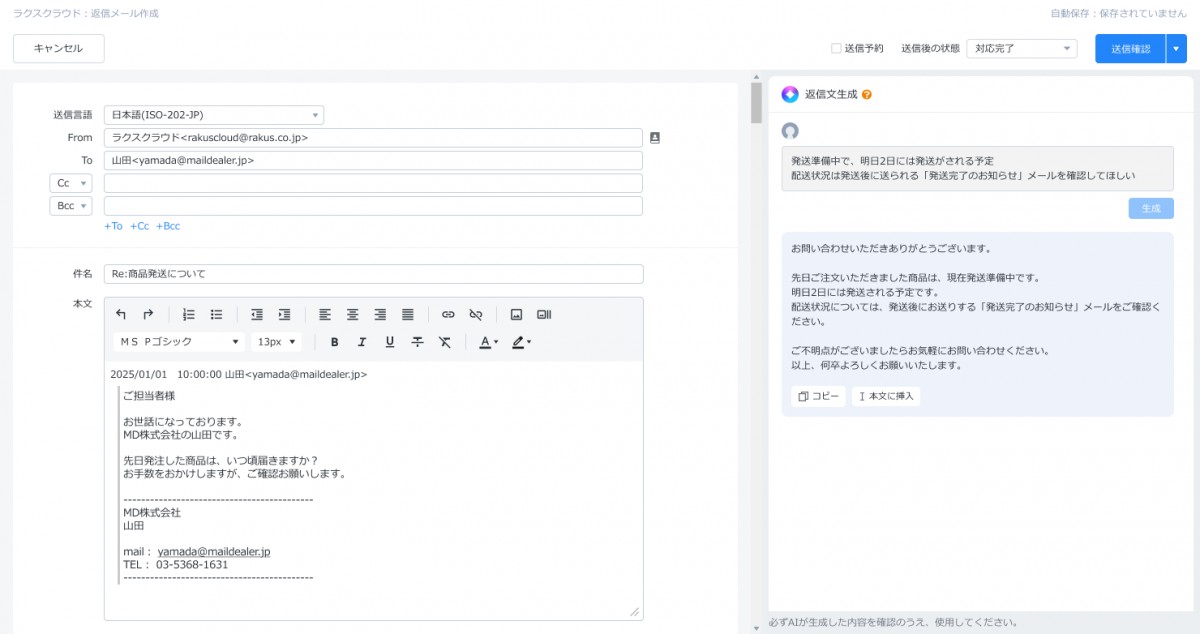1200x634 pixels.
Task: Expand the 送信後の状態 対応完了 dropdown
Action: click(1021, 48)
